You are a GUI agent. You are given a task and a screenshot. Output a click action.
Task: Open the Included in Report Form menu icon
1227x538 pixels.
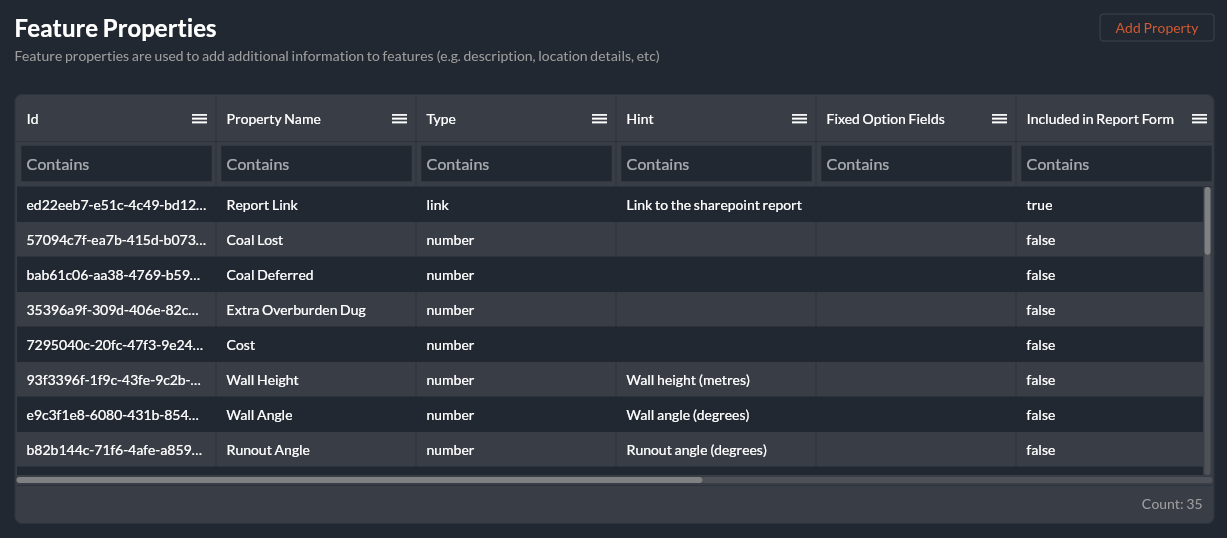(1199, 119)
